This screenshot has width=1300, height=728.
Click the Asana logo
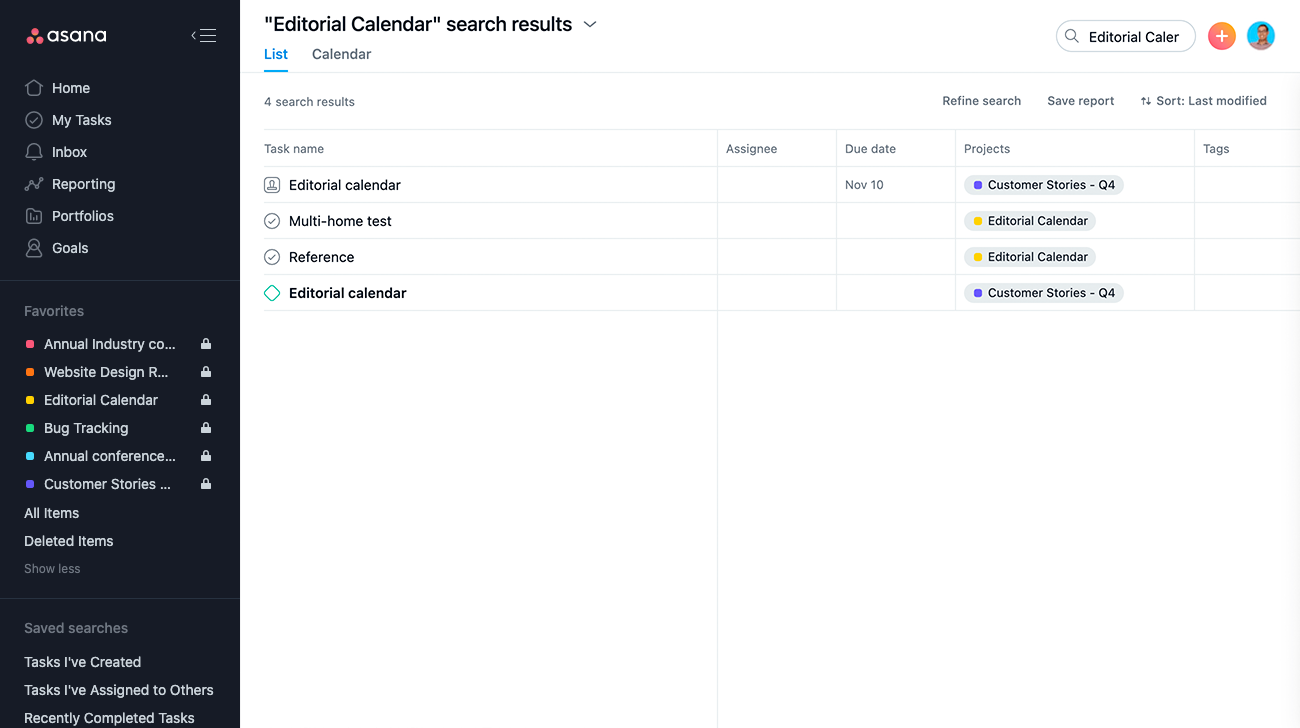point(66,36)
